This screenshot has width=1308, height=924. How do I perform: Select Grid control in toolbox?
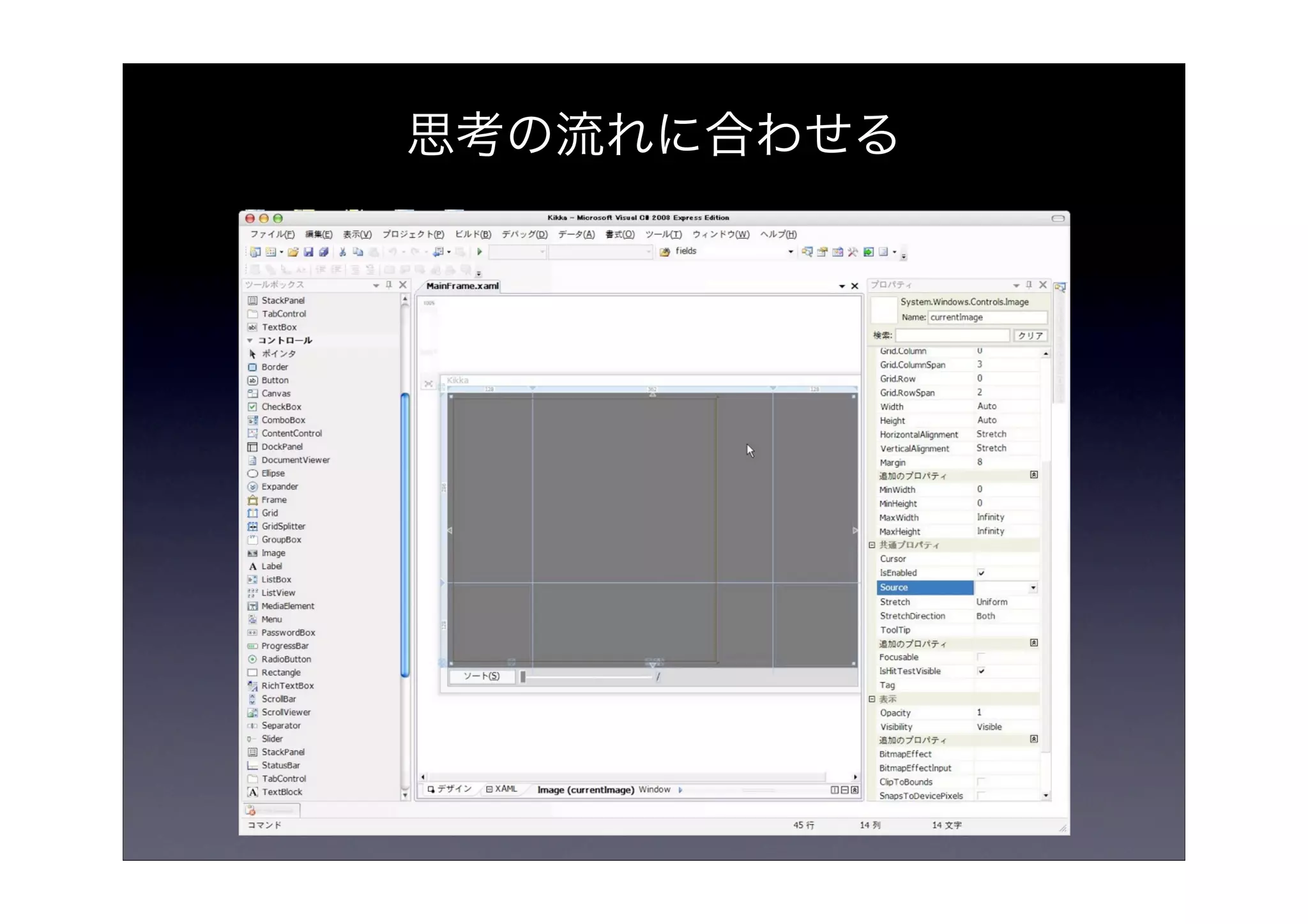262,513
